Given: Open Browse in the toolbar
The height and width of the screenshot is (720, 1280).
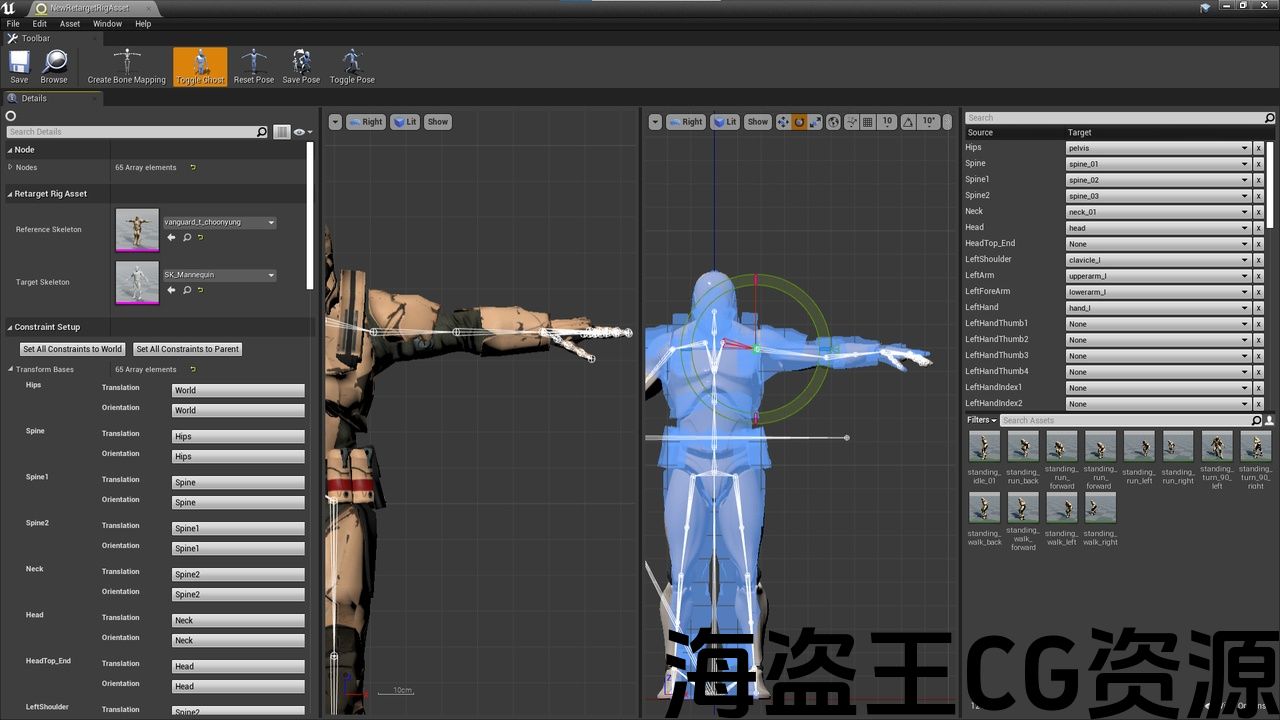Looking at the screenshot, I should coord(54,65).
